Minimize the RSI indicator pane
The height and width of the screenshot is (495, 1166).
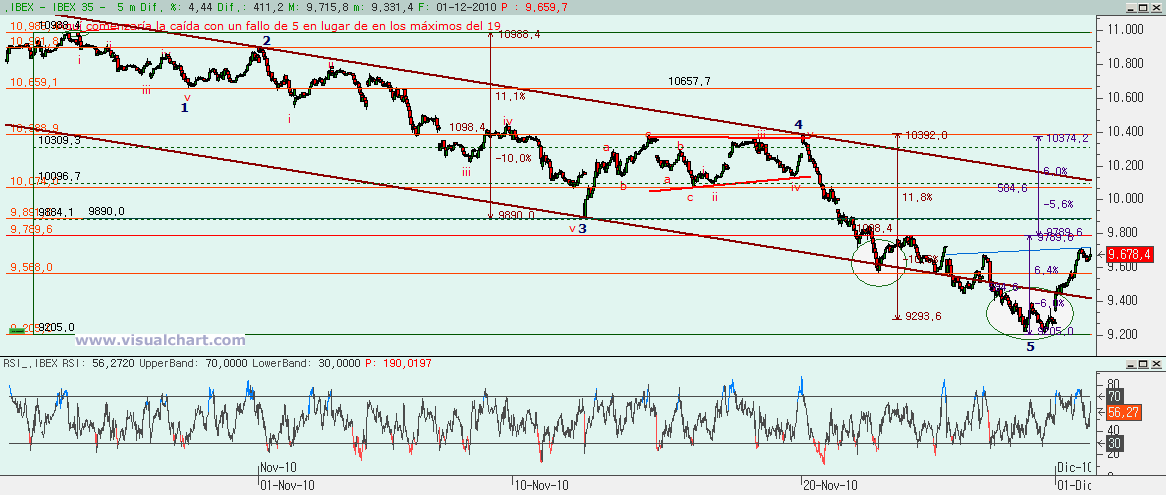point(1131,363)
